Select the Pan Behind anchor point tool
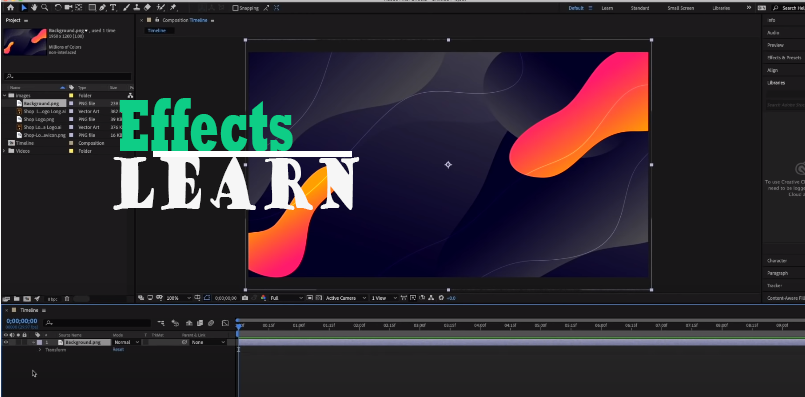This screenshot has height=397, width=805. pyautogui.click(x=79, y=8)
